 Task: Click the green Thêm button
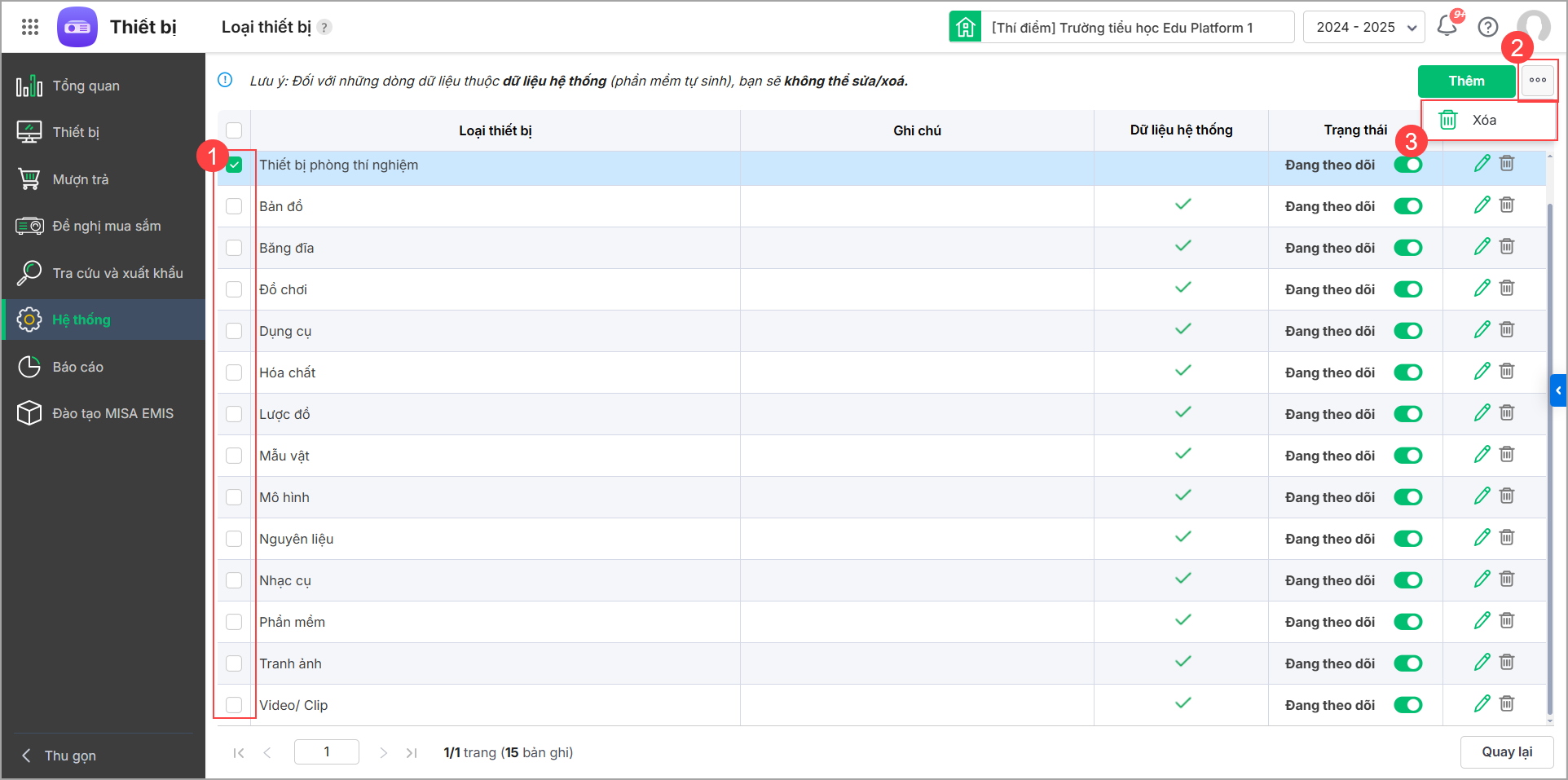[1466, 81]
